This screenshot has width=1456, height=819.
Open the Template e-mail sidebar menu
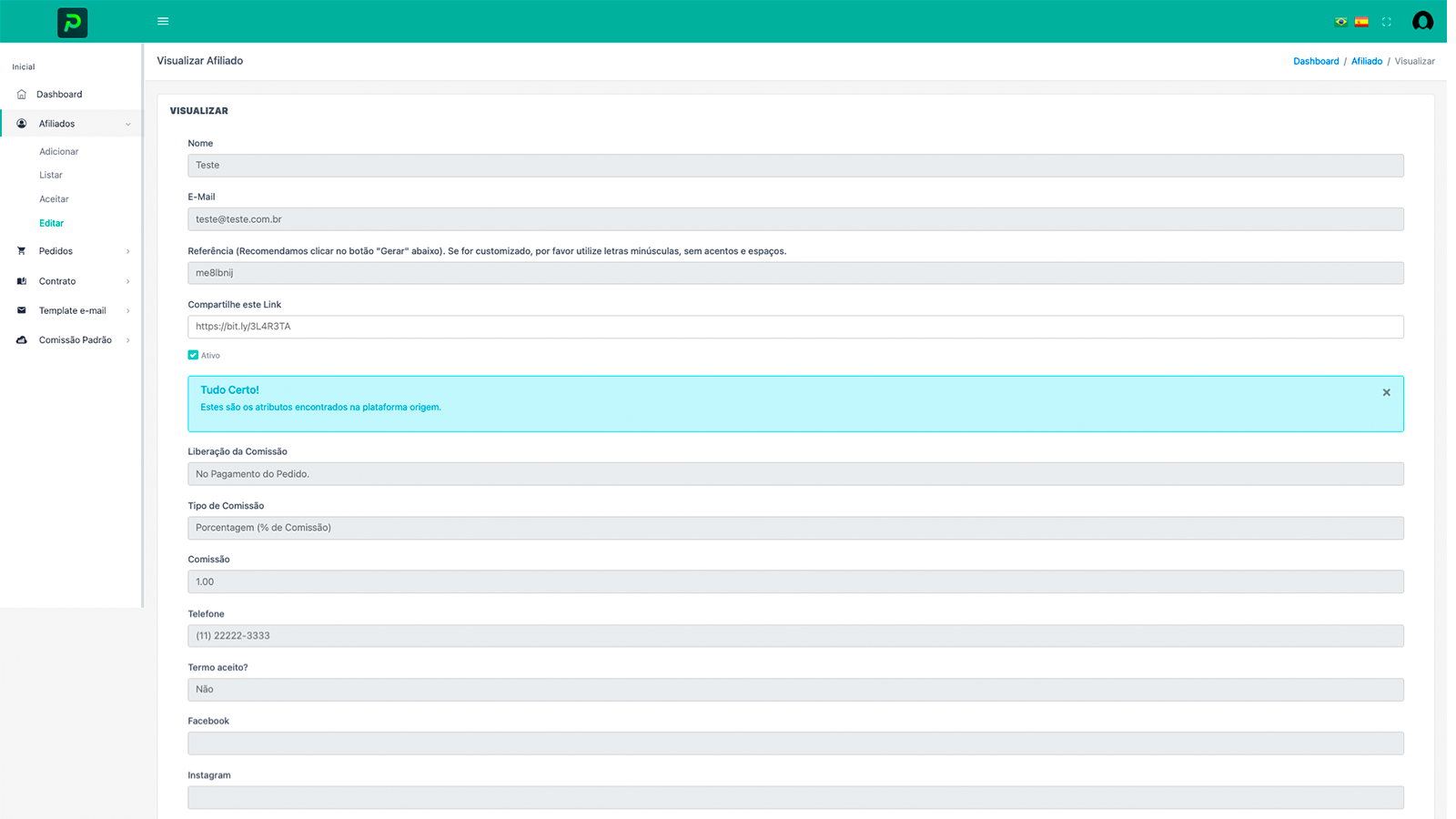(71, 310)
